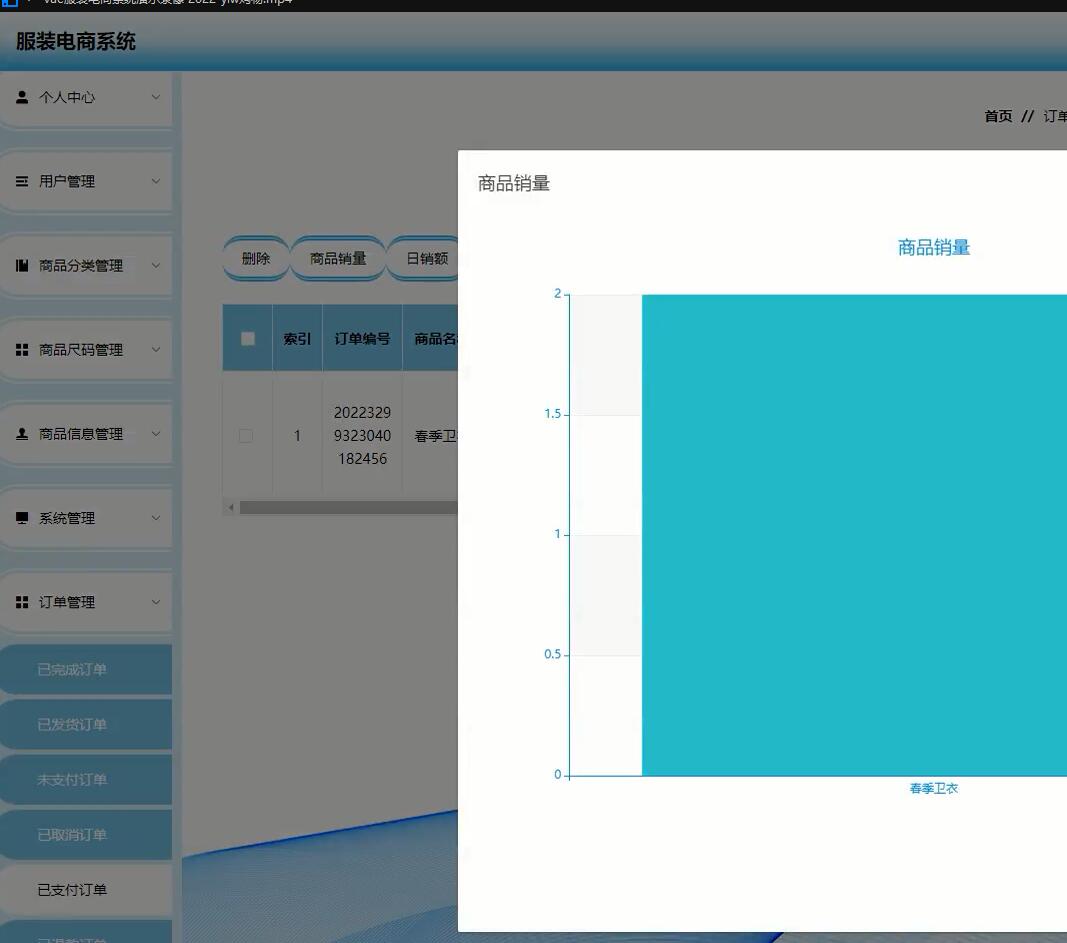
Task: Go to 首页 via breadcrumb link
Action: click(x=998, y=116)
